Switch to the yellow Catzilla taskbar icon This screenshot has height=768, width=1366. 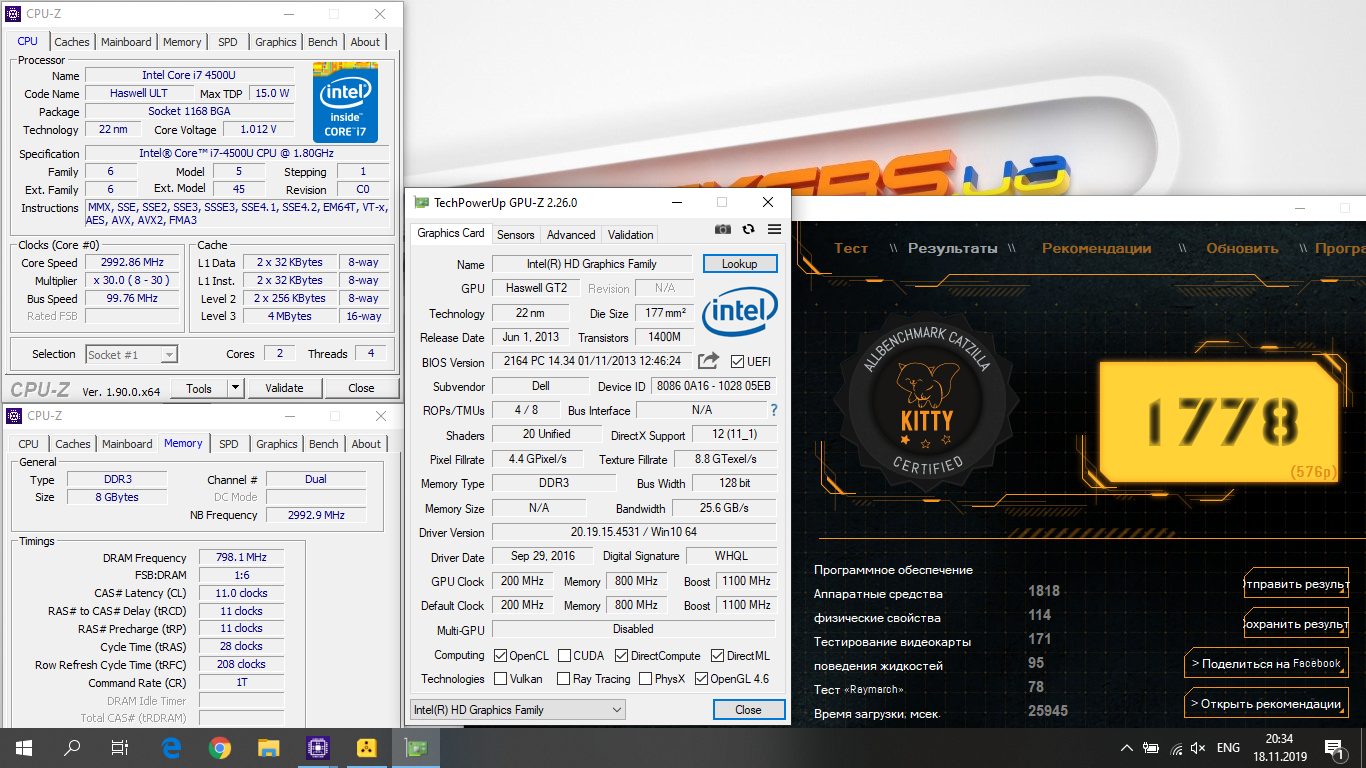[366, 747]
